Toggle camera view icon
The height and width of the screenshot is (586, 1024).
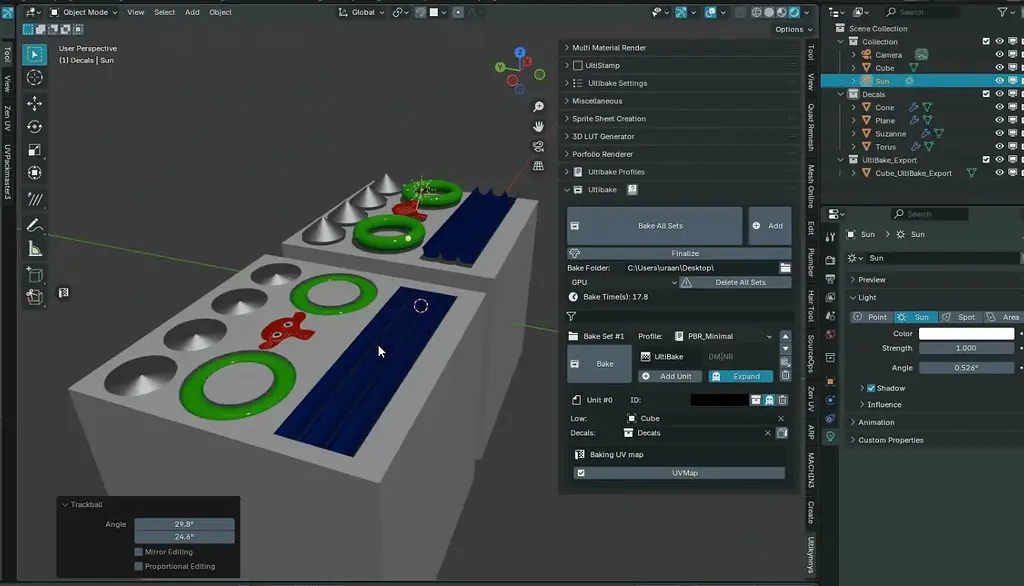[x=538, y=146]
